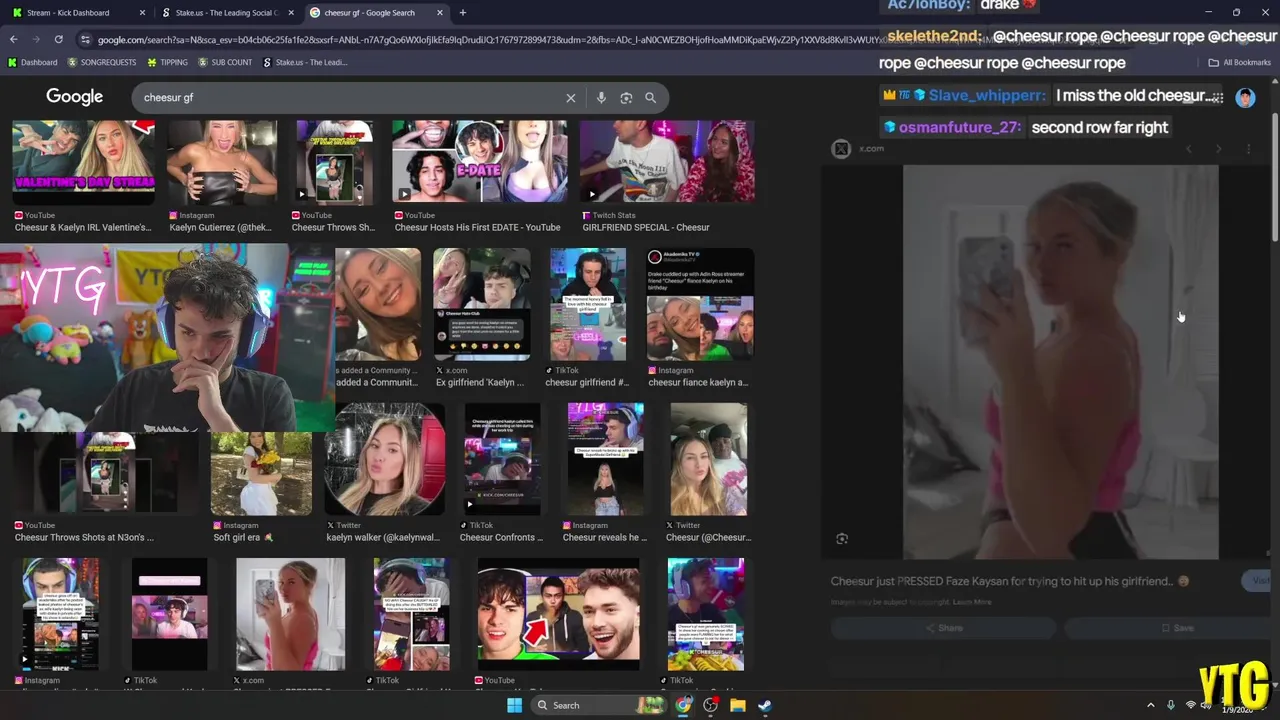This screenshot has width=1280, height=720.
Task: Show previous image in preview panel
Action: pos(1188,149)
